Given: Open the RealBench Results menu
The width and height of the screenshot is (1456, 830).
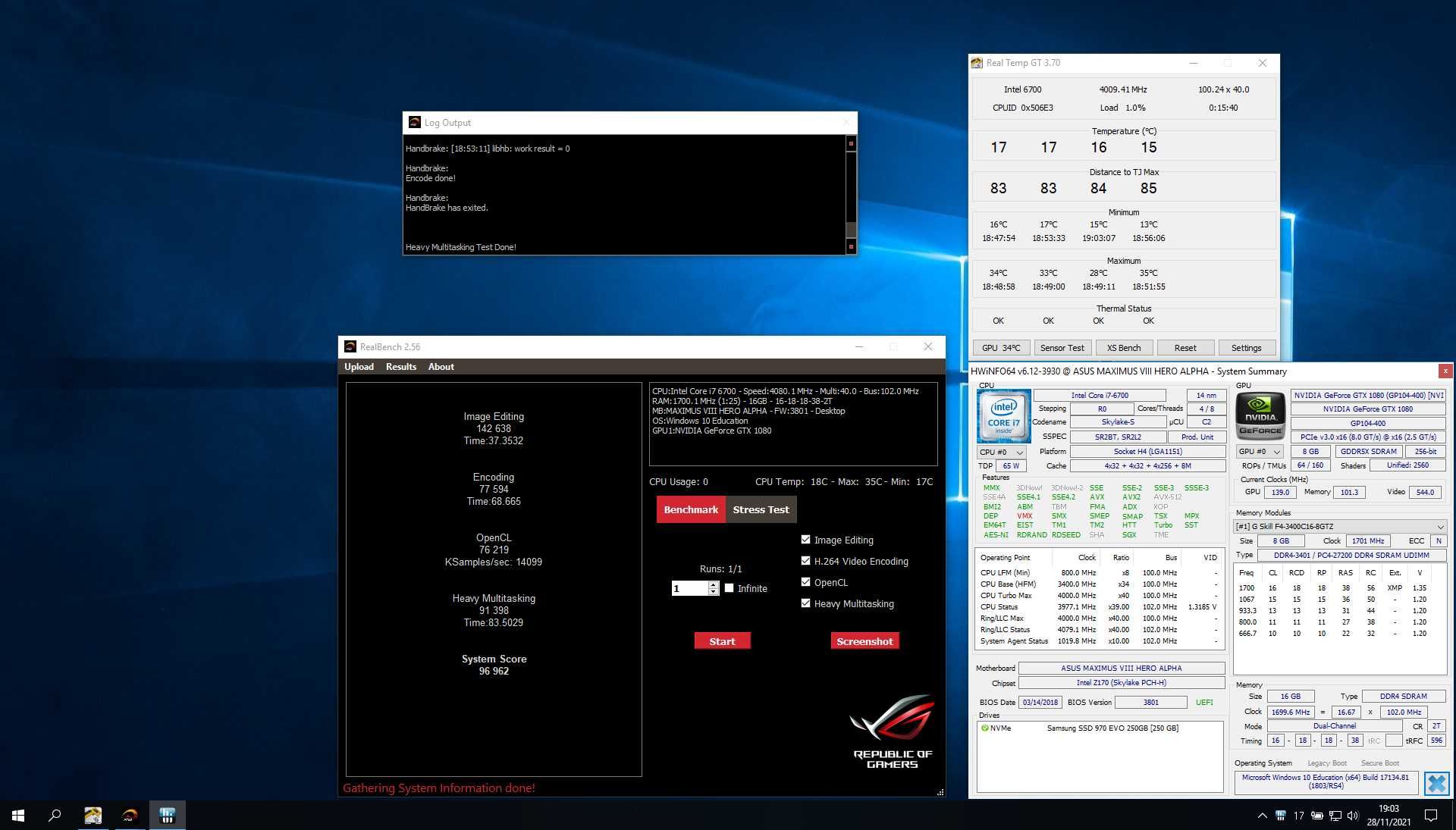Looking at the screenshot, I should pos(401,367).
